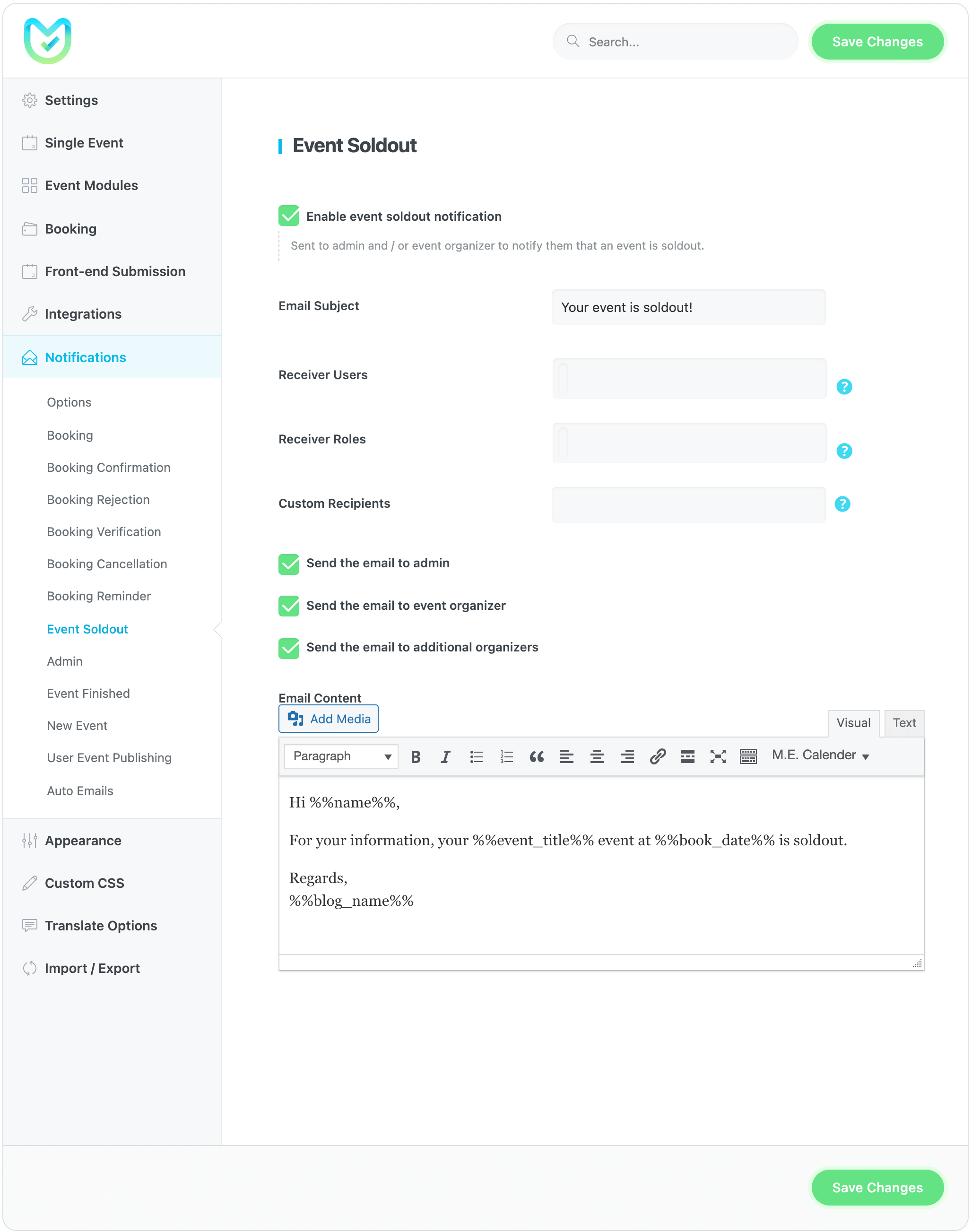Click the Bold formatting icon
Screen dimensions: 972x1232
[416, 756]
